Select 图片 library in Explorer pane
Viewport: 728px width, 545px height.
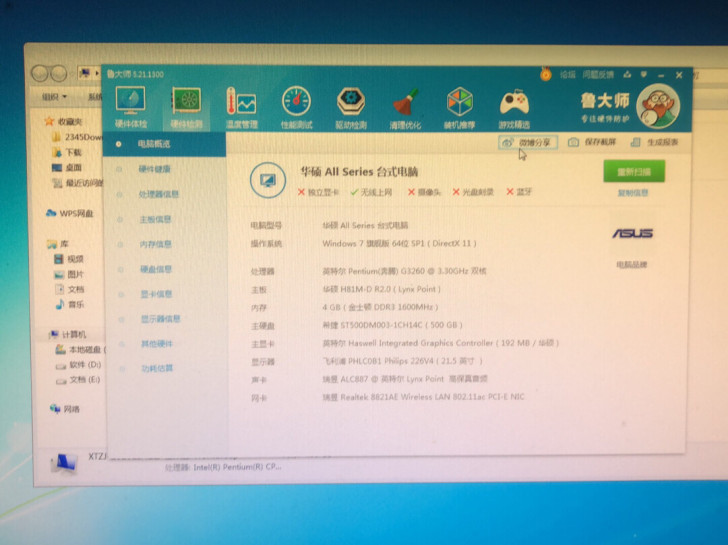[x=69, y=274]
